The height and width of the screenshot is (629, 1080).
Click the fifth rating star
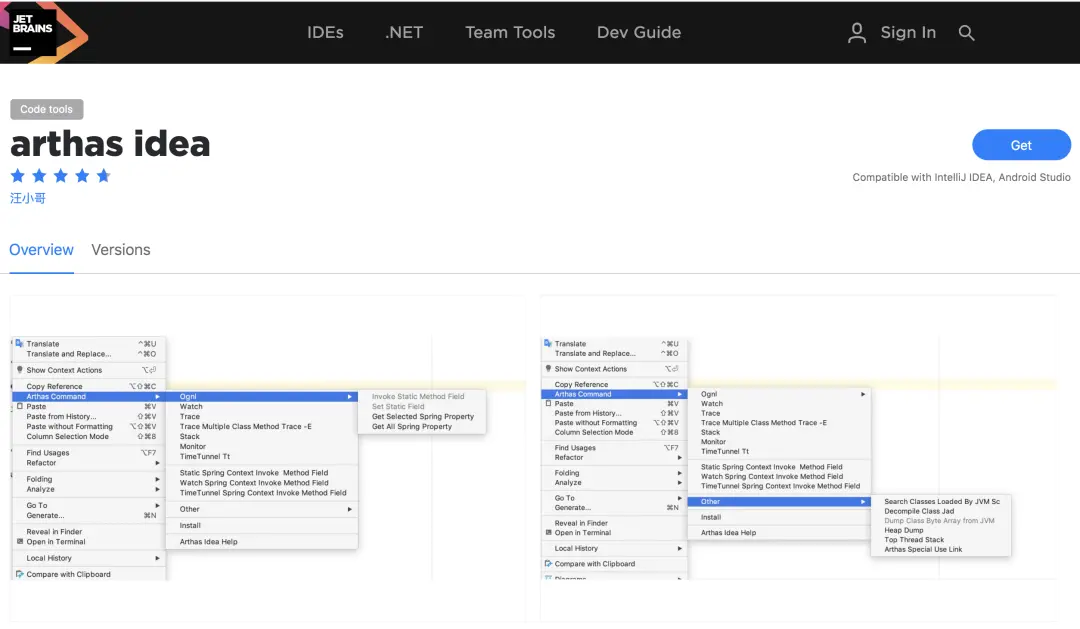[103, 176]
